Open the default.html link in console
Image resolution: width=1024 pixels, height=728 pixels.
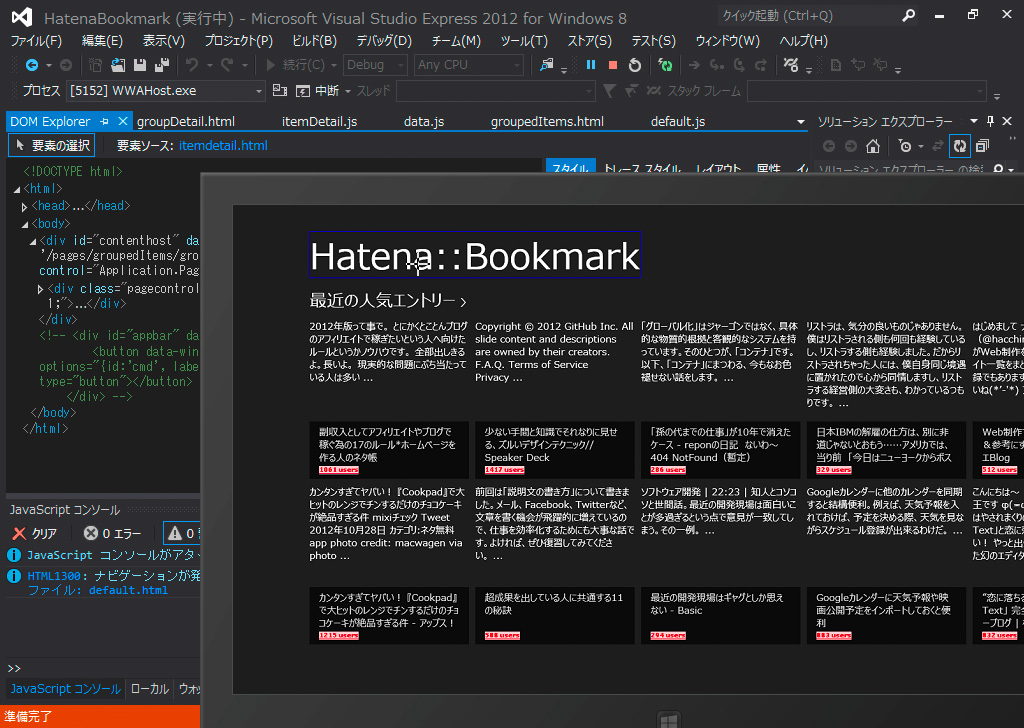tap(128, 590)
